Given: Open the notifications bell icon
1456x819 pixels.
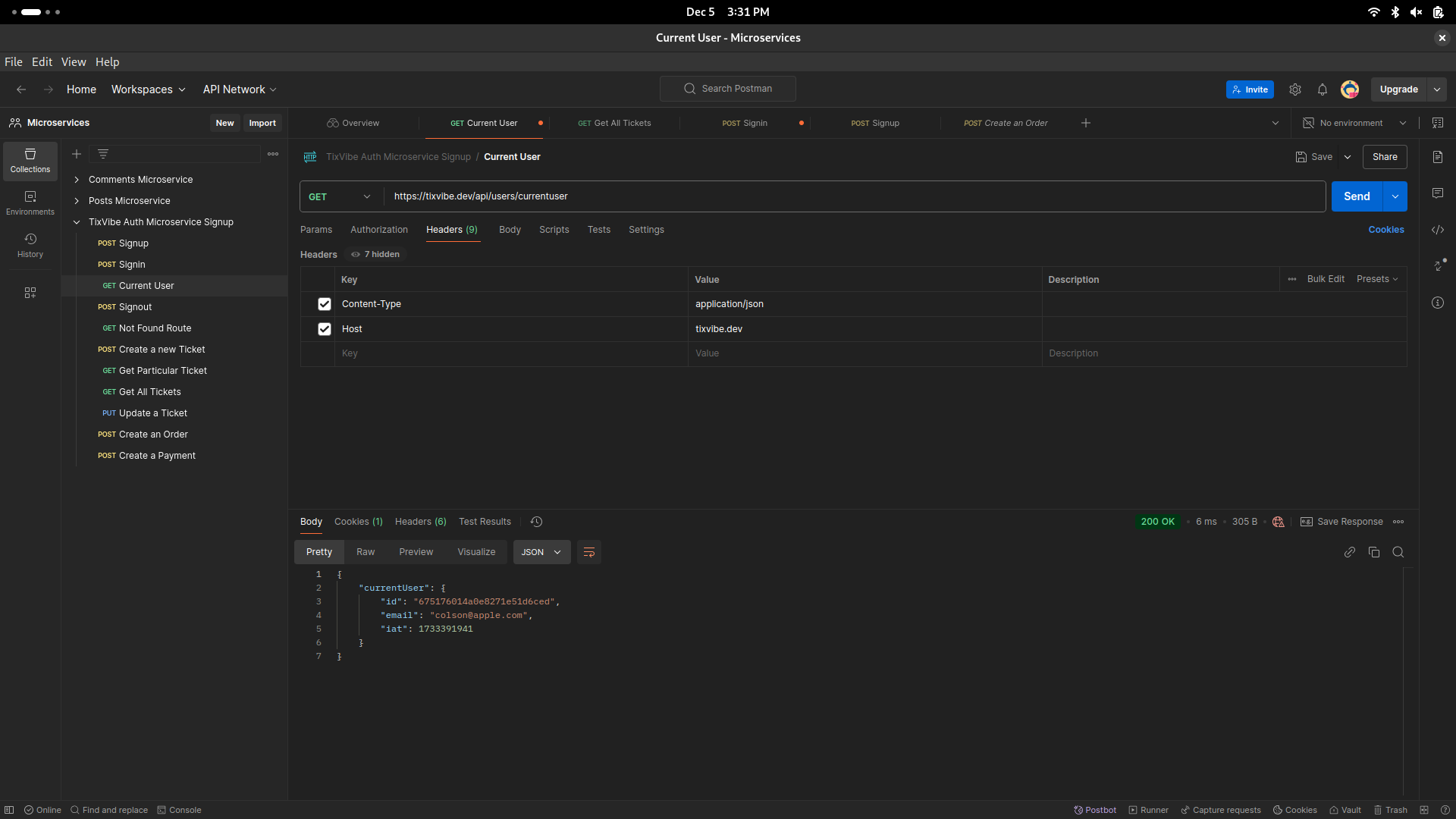Looking at the screenshot, I should [1323, 89].
